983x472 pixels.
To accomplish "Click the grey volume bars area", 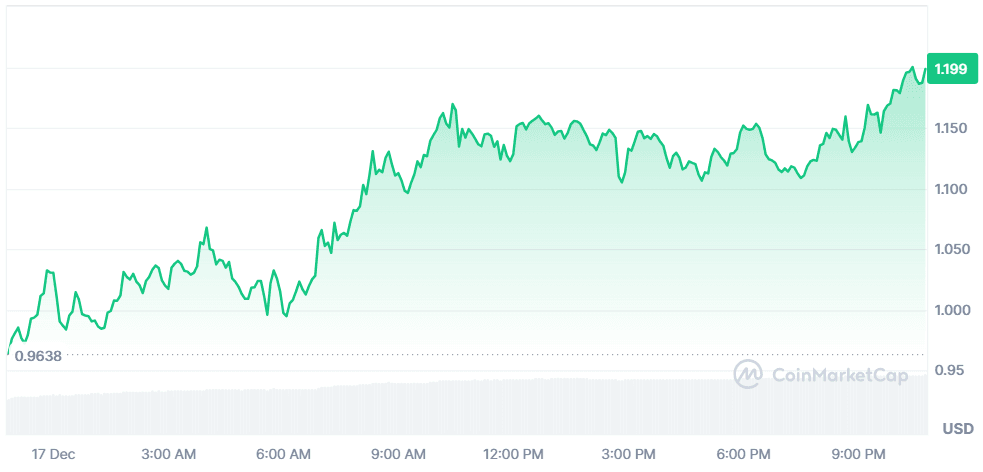I will pos(400,410).
